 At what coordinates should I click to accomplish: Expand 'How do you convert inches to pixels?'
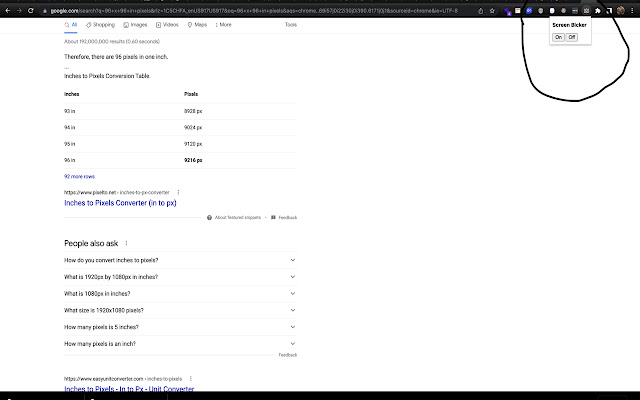pyautogui.click(x=180, y=260)
